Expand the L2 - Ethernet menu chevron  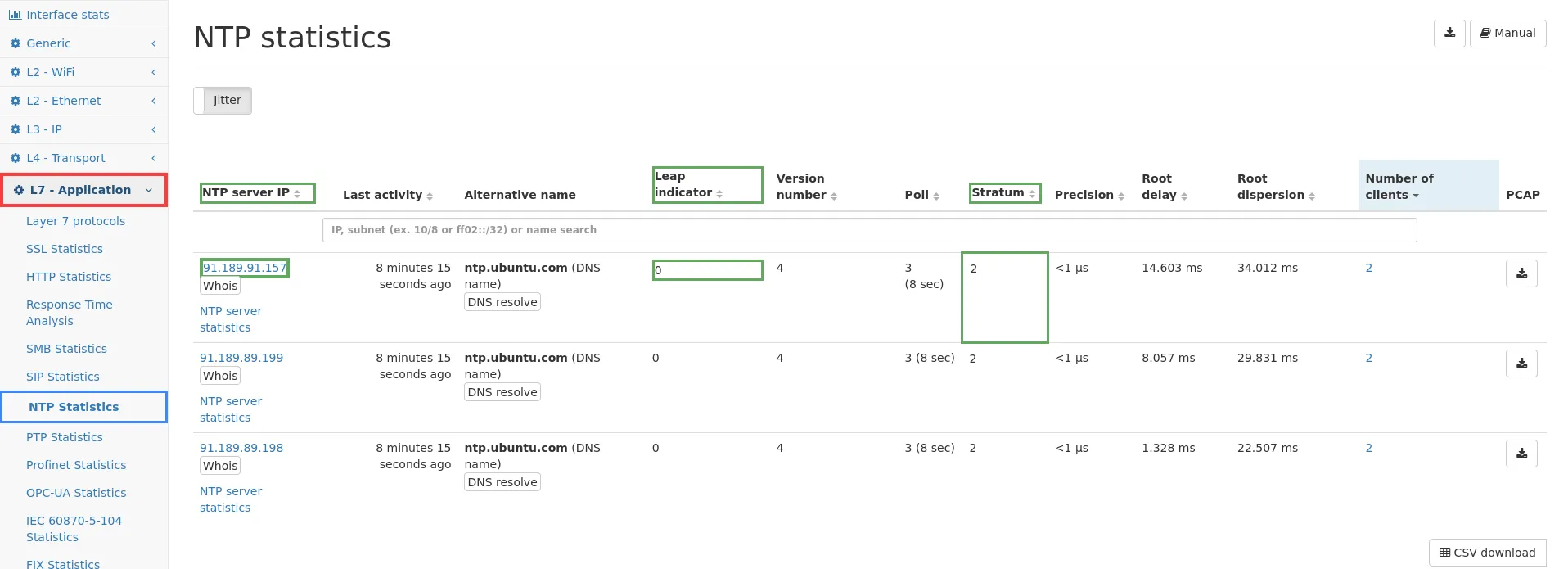click(x=153, y=101)
